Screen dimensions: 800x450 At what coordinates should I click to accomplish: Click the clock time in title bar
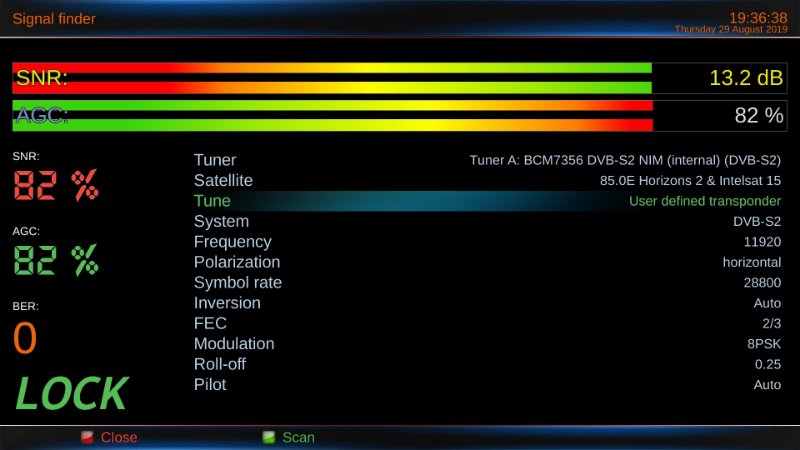coord(757,17)
